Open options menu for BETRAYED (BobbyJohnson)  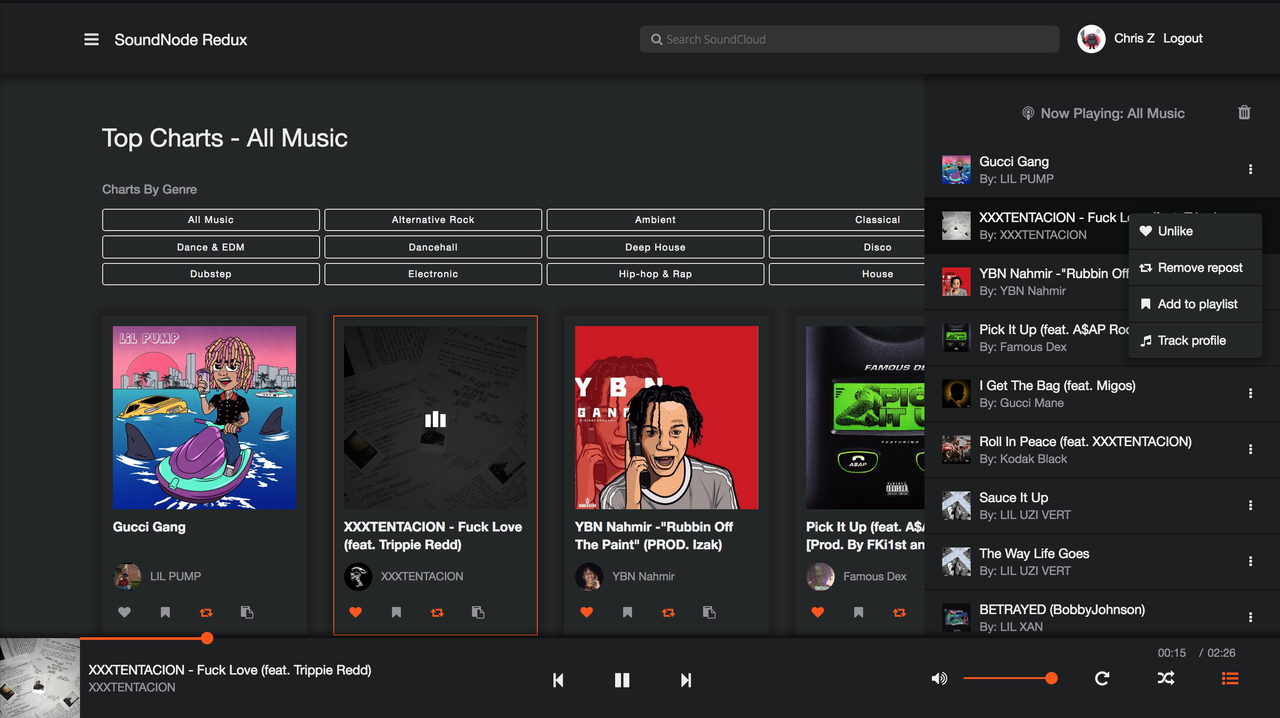pyautogui.click(x=1250, y=618)
